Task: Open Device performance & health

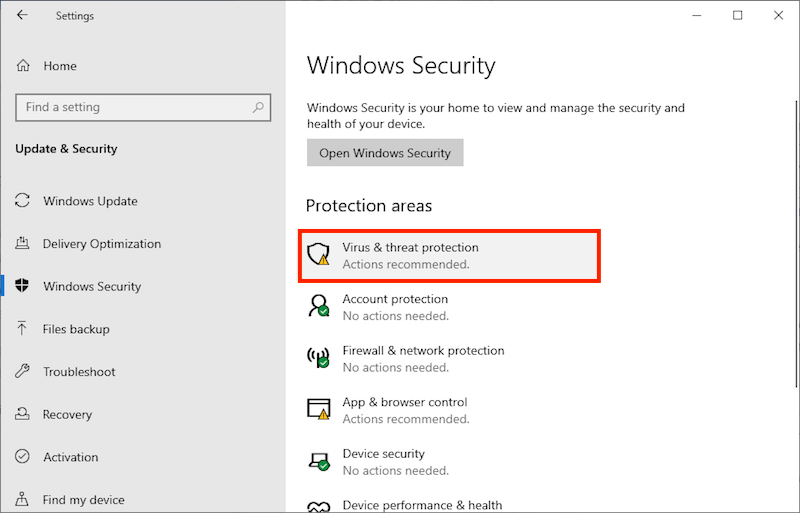Action: coord(422,505)
